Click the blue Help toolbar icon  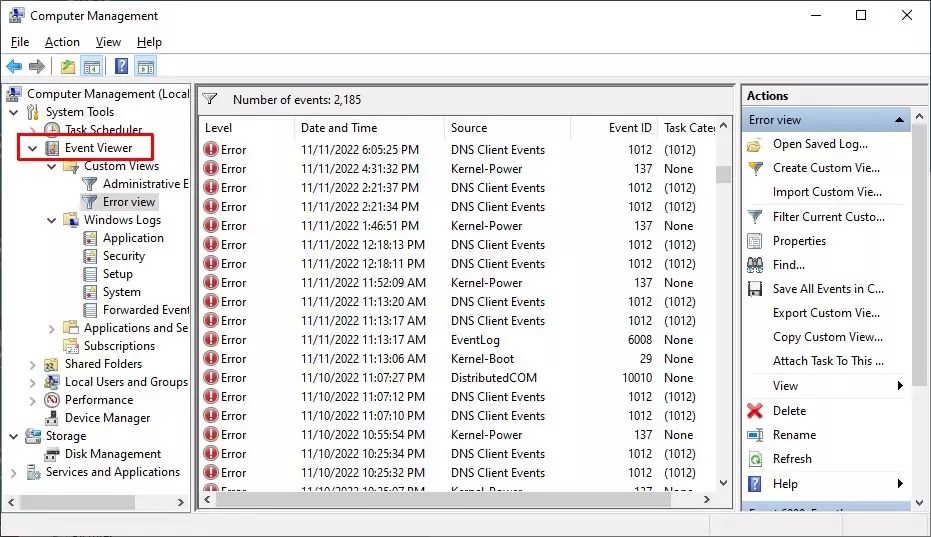coord(122,67)
